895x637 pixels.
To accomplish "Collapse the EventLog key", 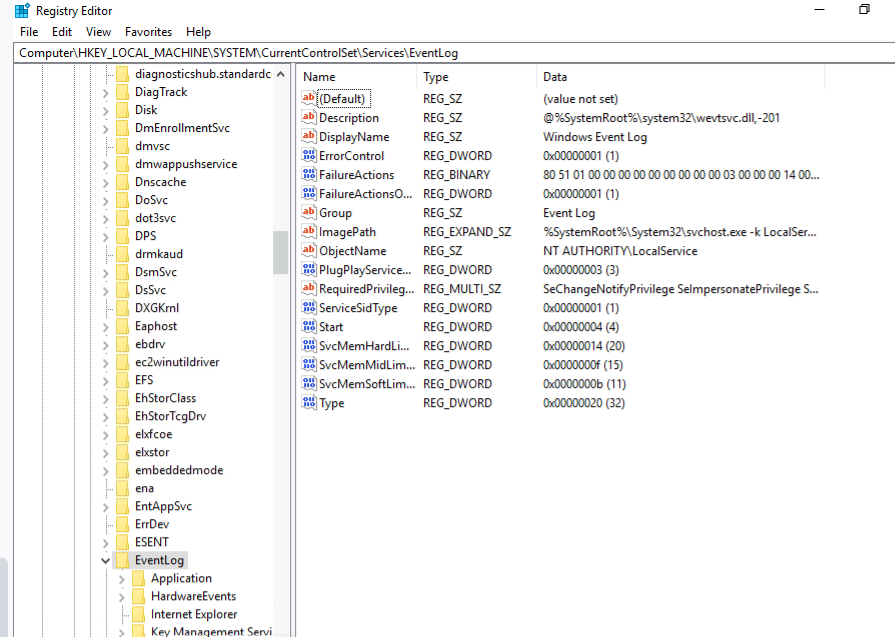I will 106,561.
